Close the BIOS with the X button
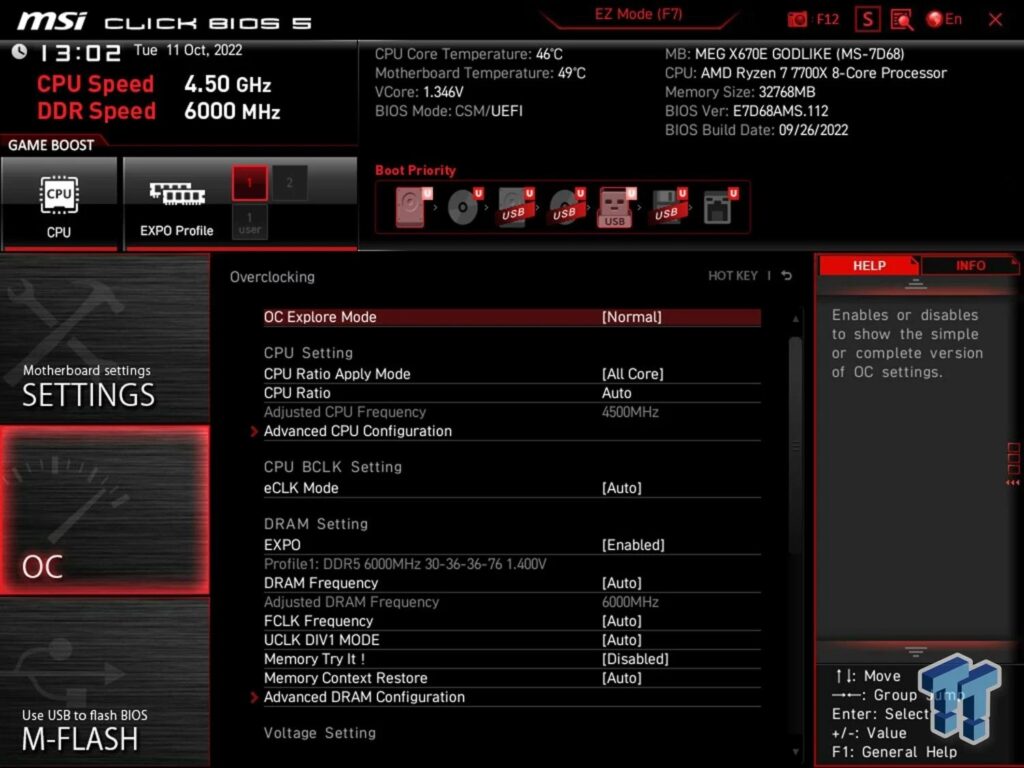This screenshot has height=768, width=1024. (995, 20)
